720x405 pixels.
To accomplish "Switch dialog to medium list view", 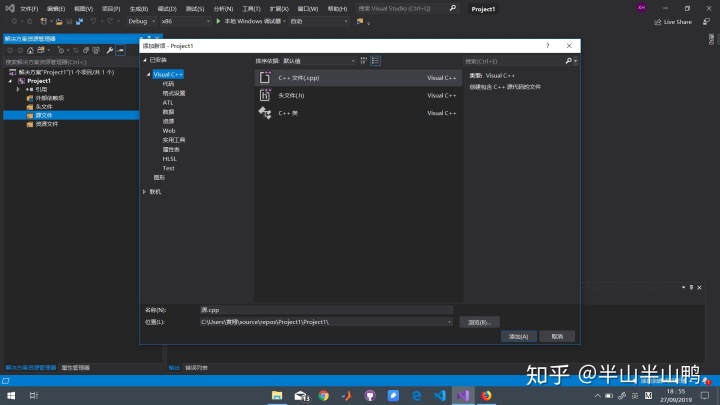I will pyautogui.click(x=375, y=61).
